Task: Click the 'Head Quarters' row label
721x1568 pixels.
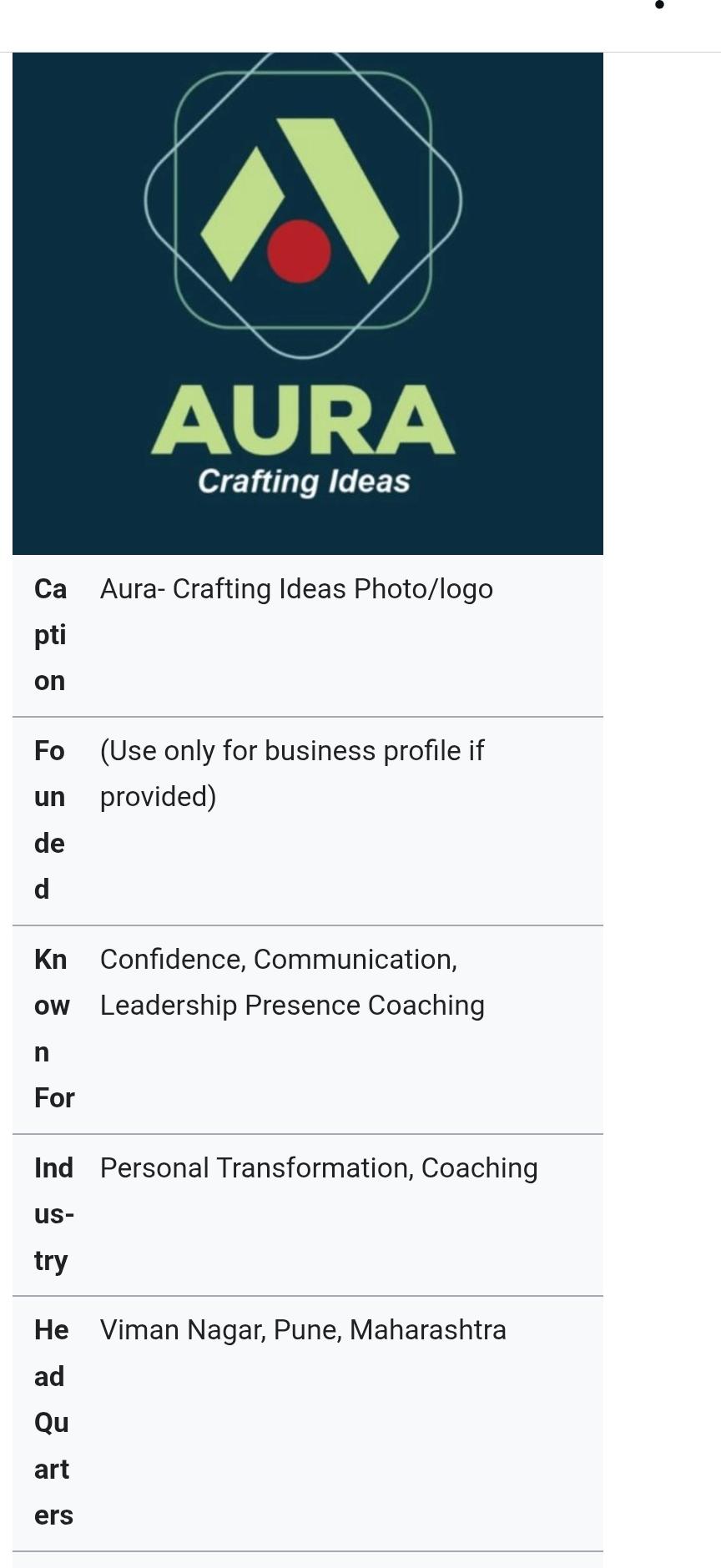Action: click(53, 1422)
